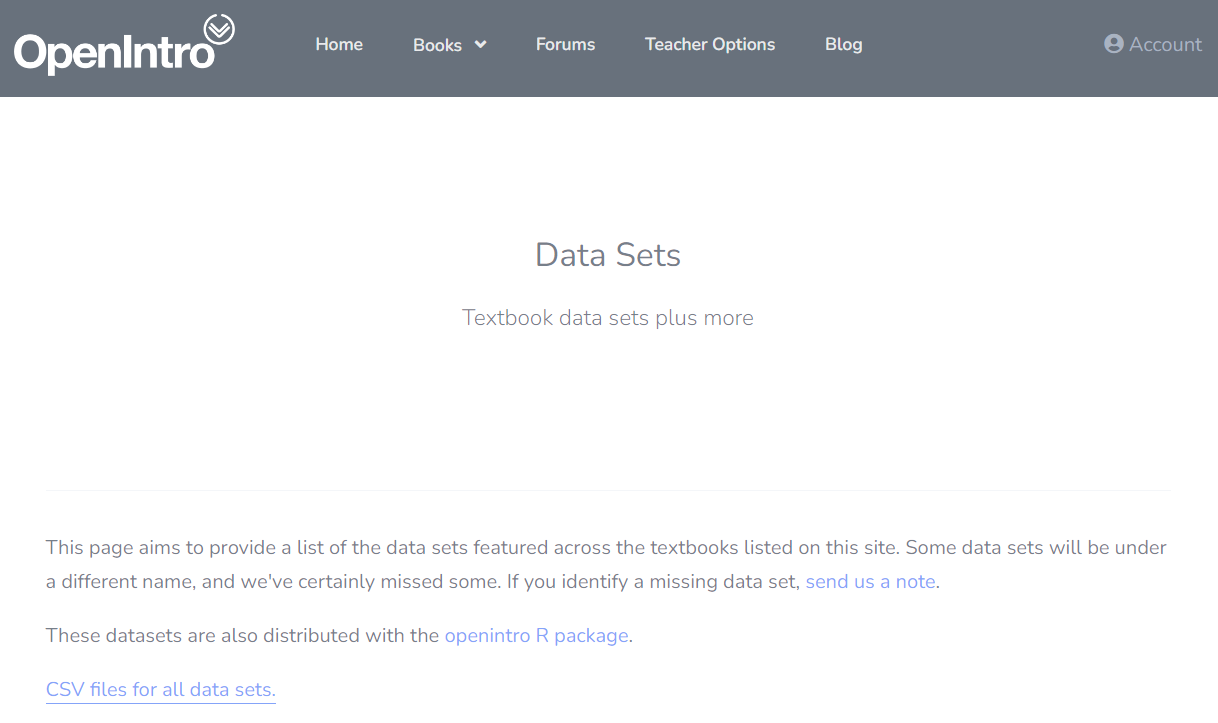Click the 'Textbook data sets plus more' subtitle
1218x723 pixels.
[608, 318]
